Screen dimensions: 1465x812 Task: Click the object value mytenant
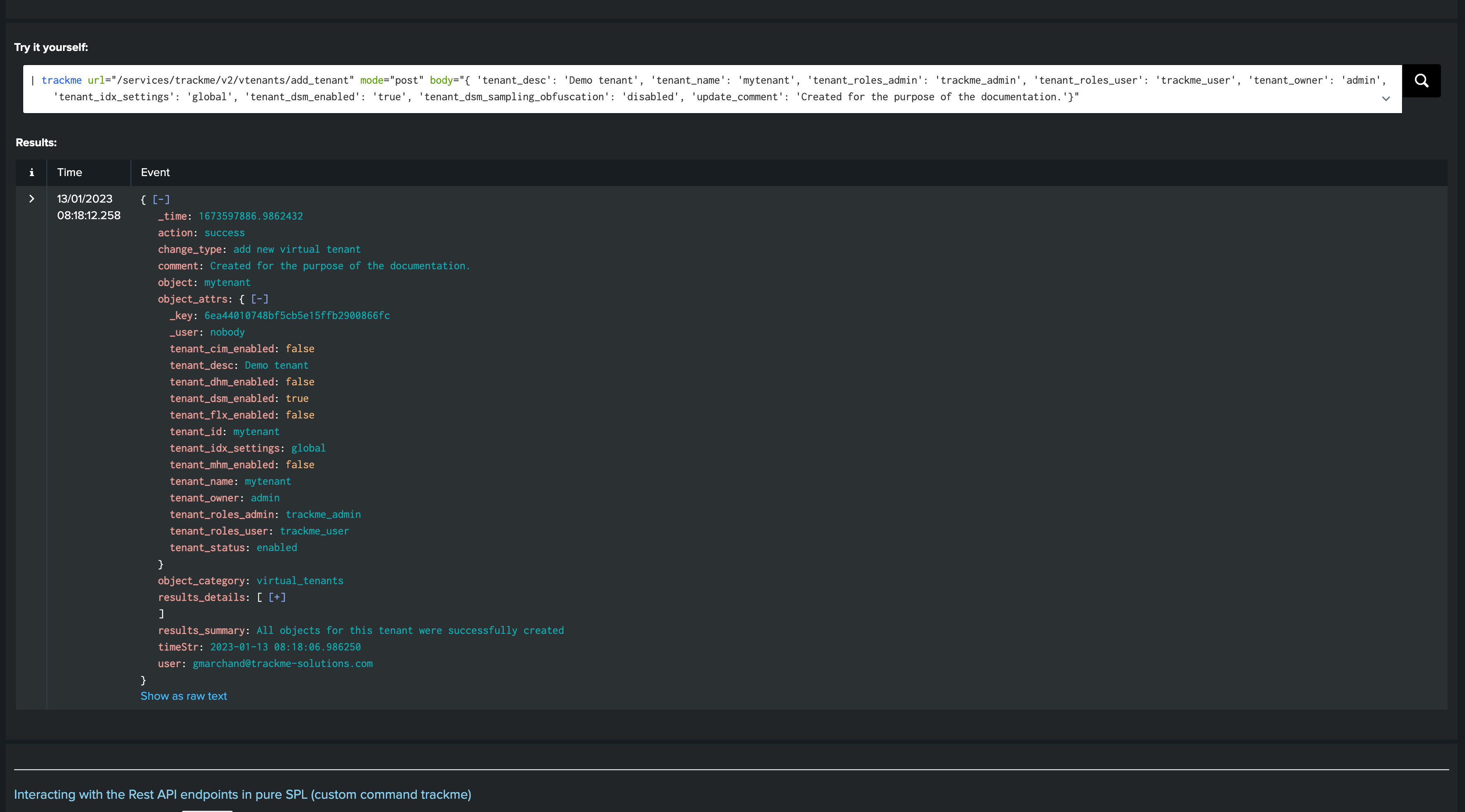click(227, 283)
